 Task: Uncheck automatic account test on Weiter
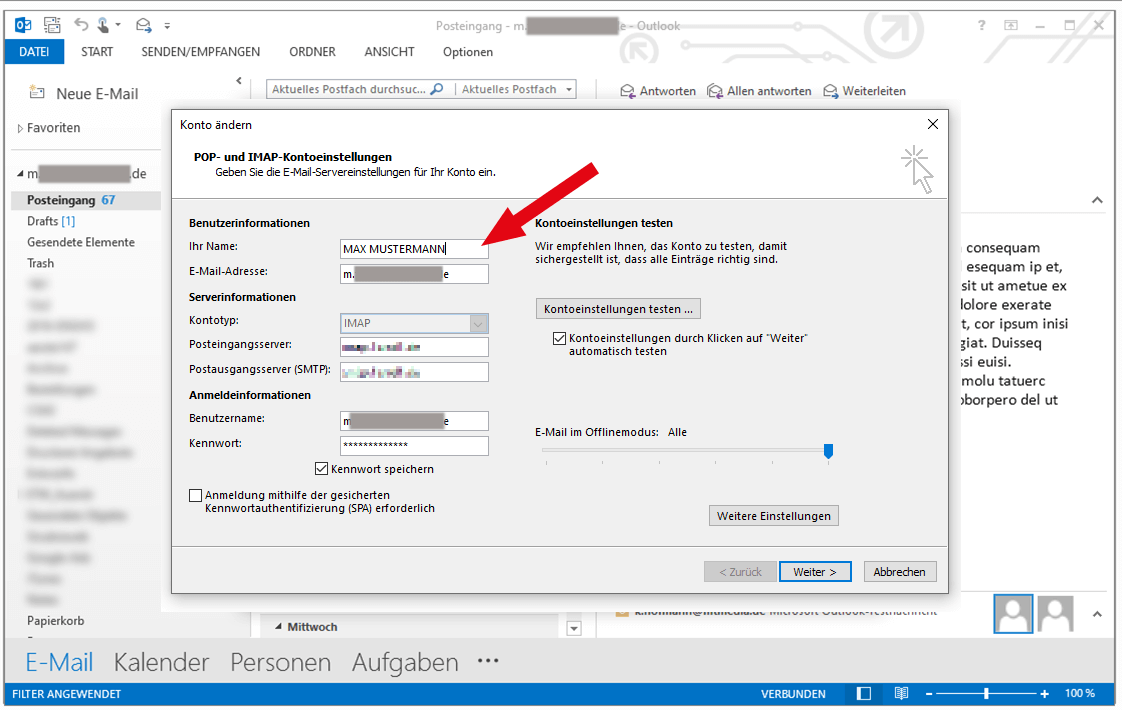(559, 339)
